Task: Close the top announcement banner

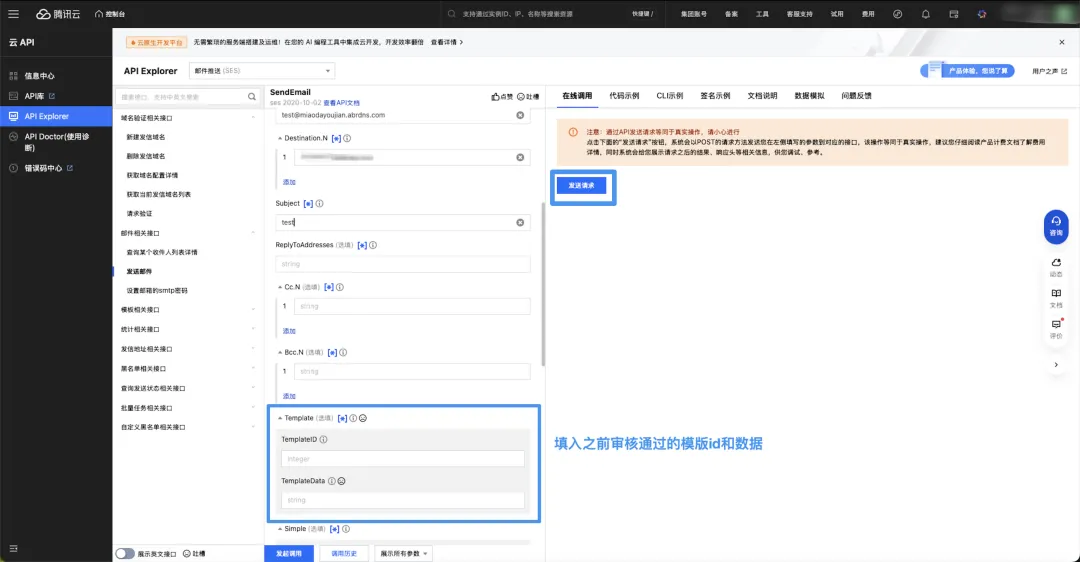Action: tap(1061, 42)
